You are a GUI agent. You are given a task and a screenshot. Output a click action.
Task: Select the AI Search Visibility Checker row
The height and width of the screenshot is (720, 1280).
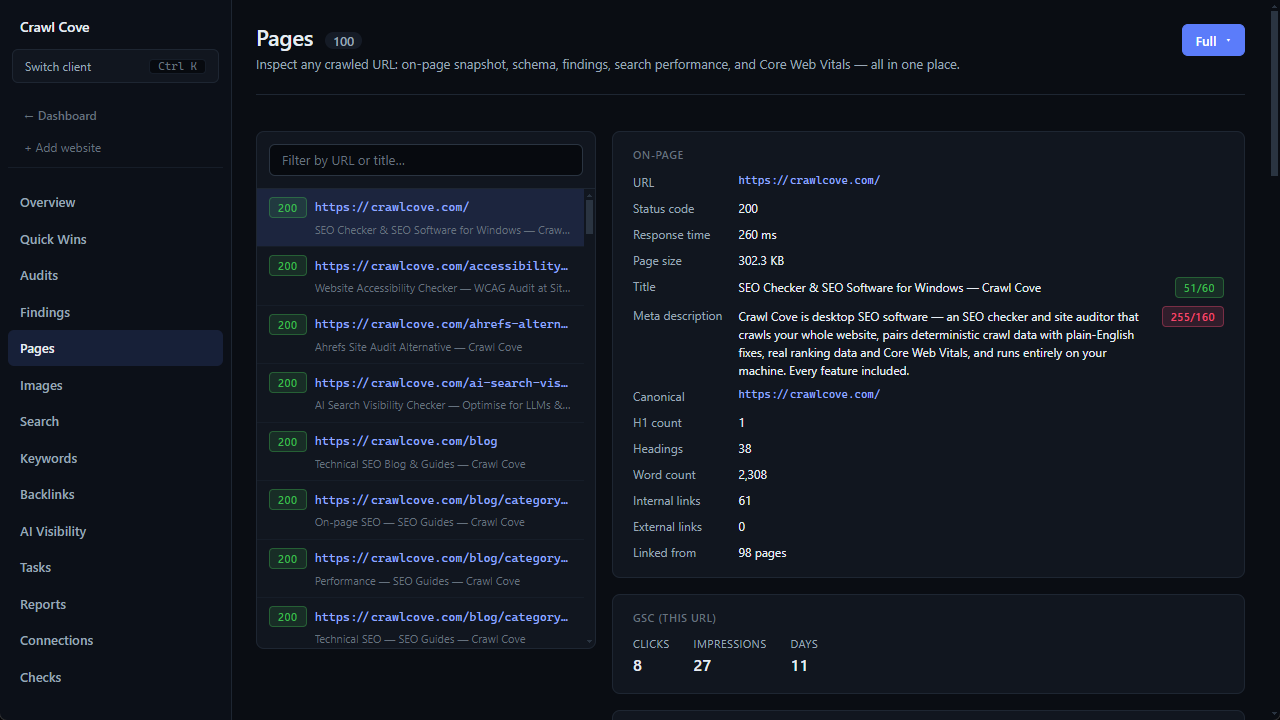[x=420, y=393]
